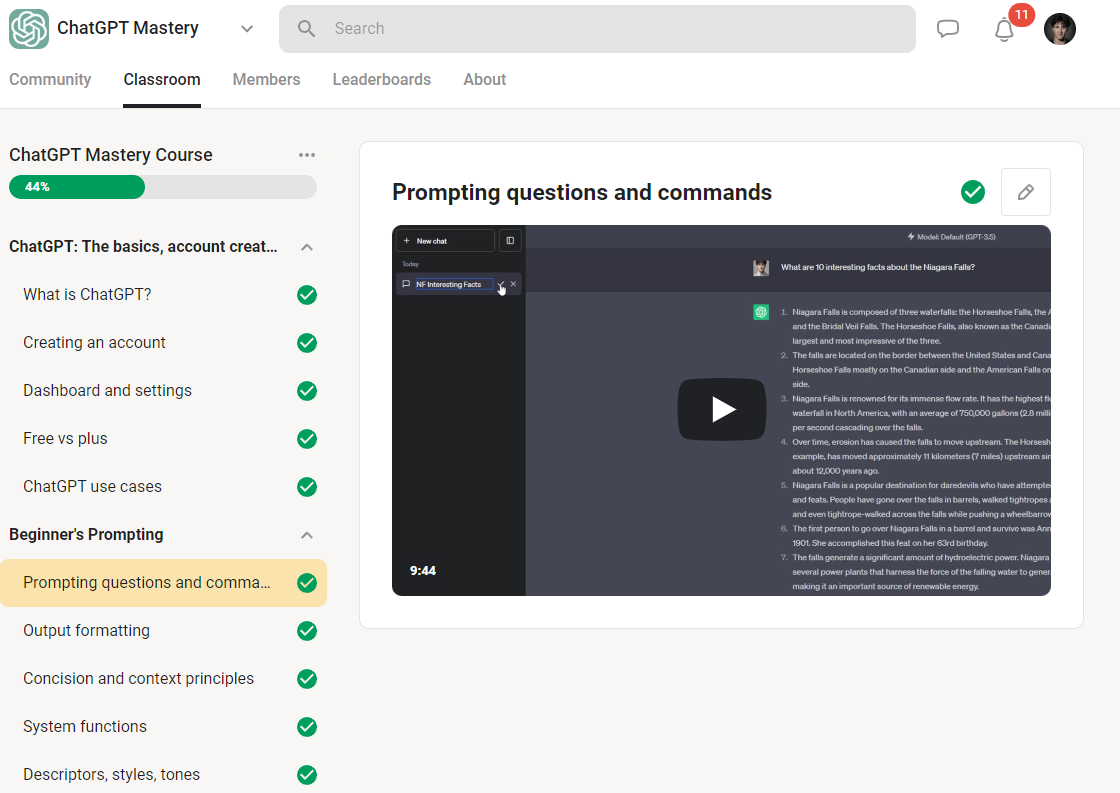The width and height of the screenshot is (1120, 793).
Task: Open lesson Concision and context principles
Action: click(x=139, y=678)
